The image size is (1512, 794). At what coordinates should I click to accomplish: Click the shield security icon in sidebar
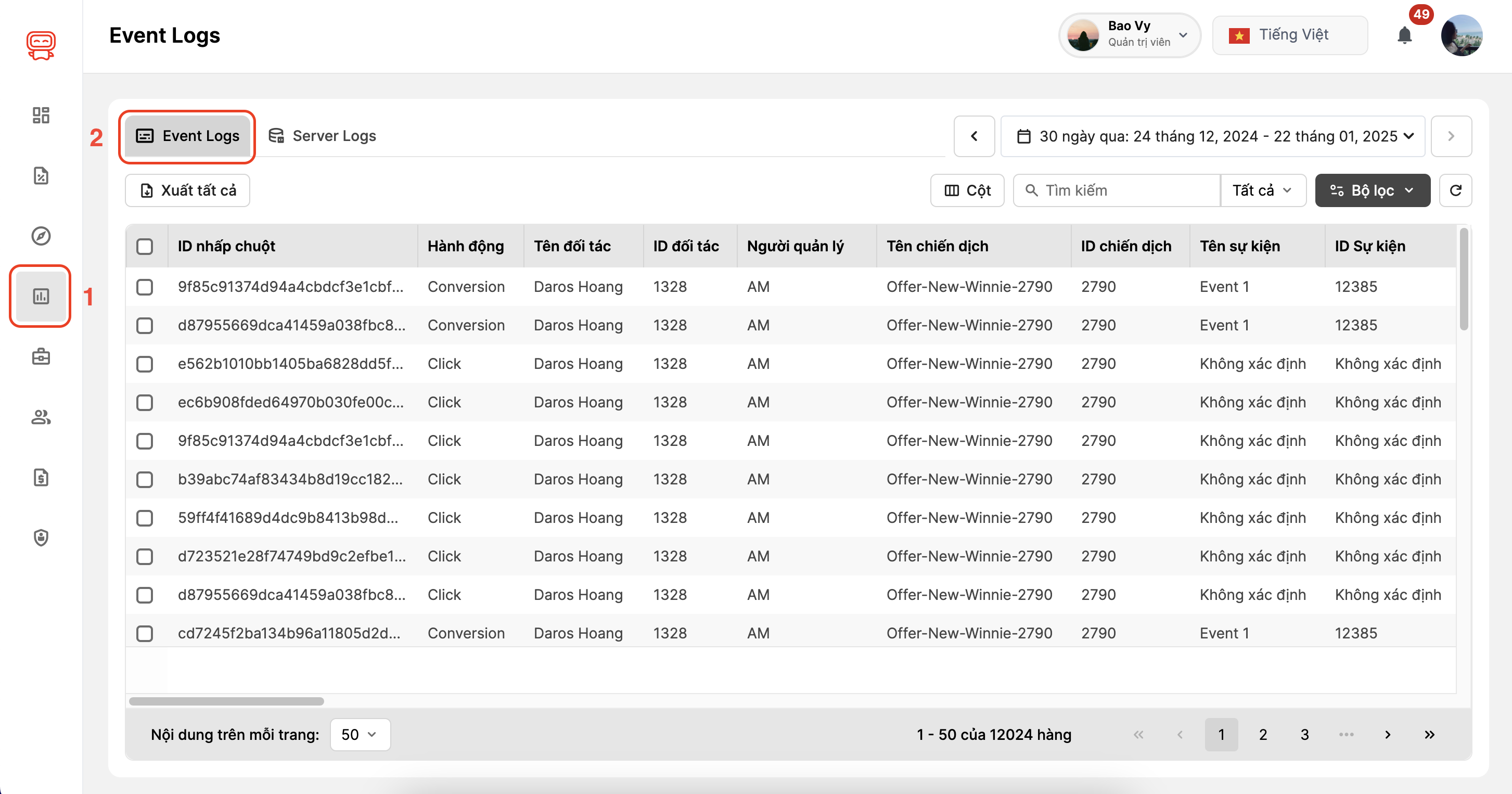tap(40, 538)
